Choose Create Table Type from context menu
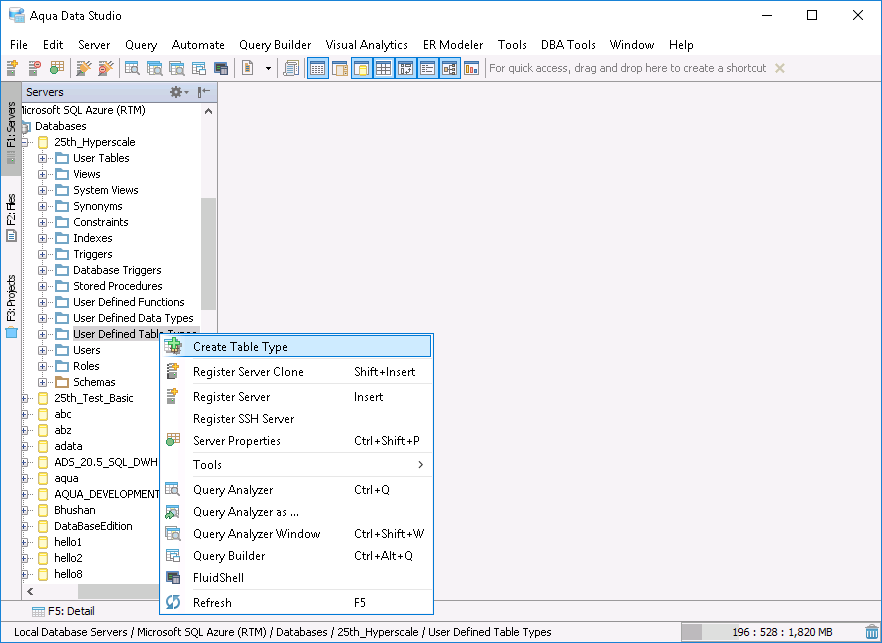Viewport: 882px width, 643px height. pyautogui.click(x=297, y=347)
